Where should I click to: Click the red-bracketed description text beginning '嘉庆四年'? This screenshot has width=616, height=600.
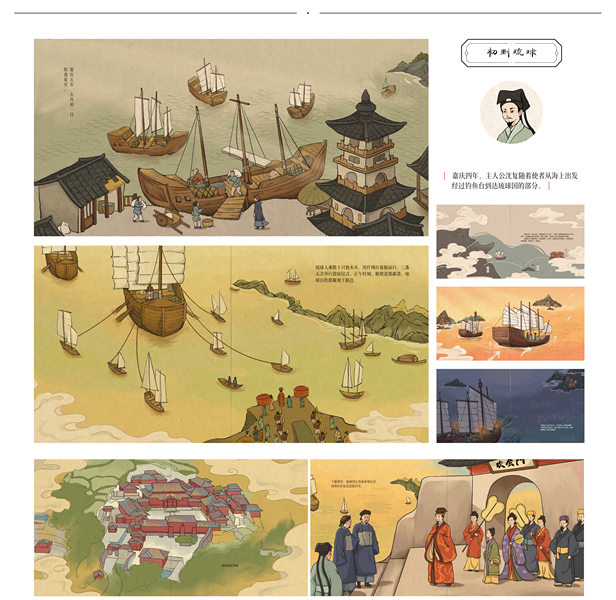coord(511,180)
